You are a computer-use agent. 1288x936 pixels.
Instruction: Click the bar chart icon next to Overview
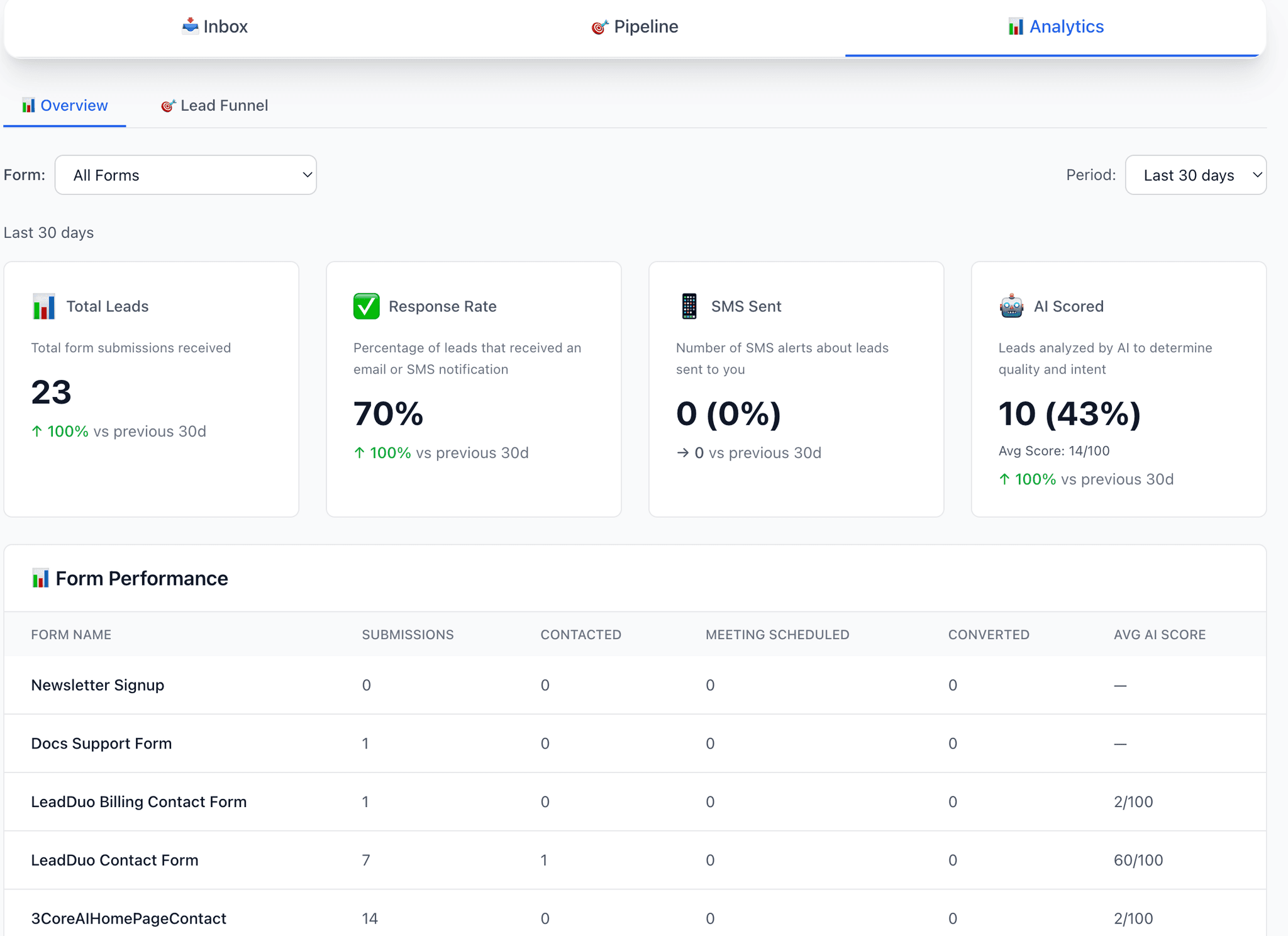[x=28, y=105]
